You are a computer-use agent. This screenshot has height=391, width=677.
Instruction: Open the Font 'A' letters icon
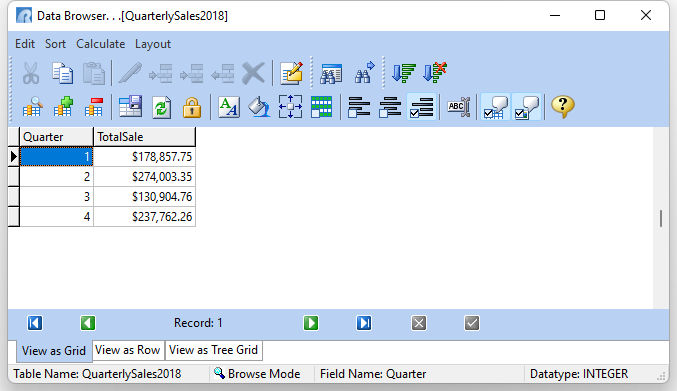point(229,107)
